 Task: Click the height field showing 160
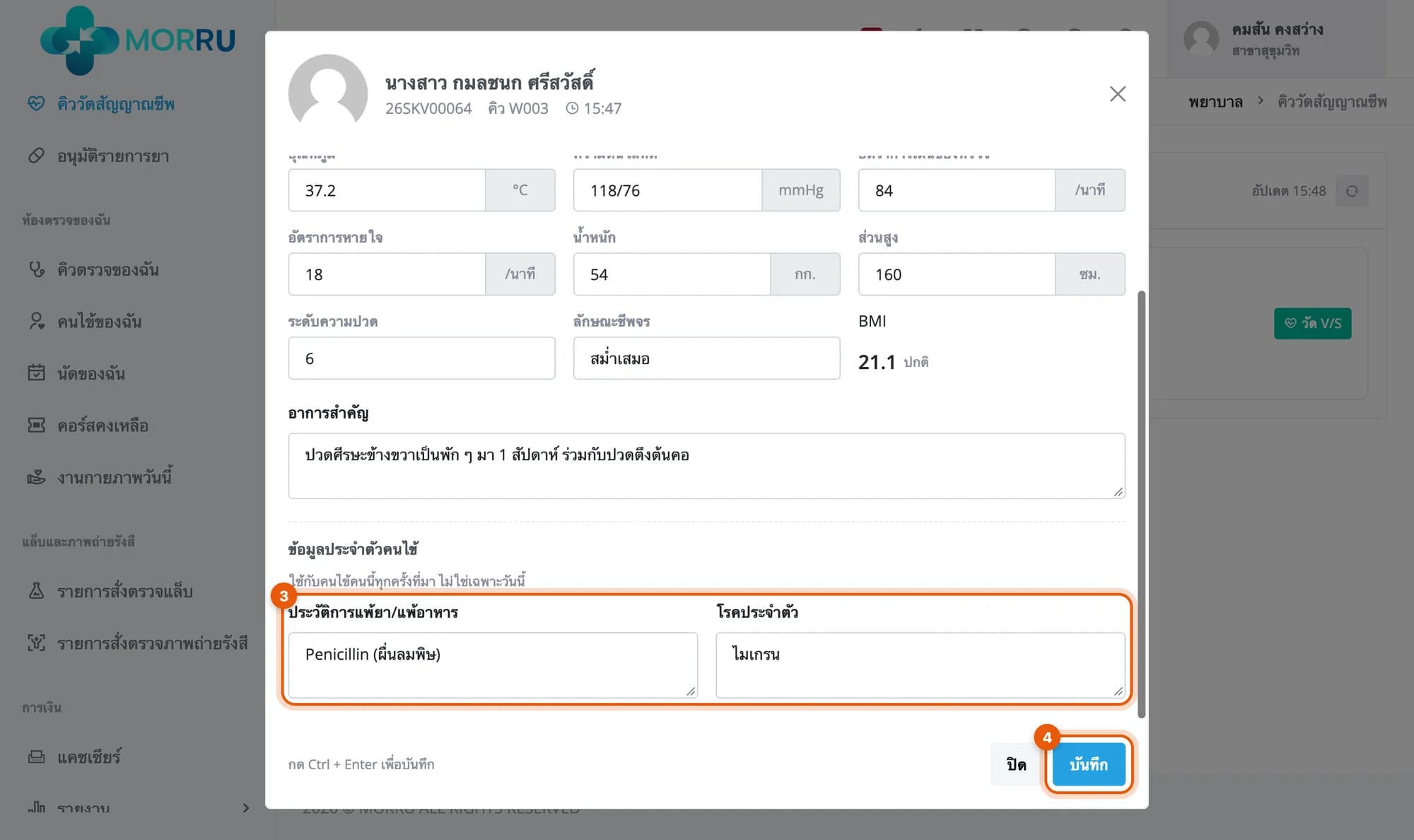[957, 274]
